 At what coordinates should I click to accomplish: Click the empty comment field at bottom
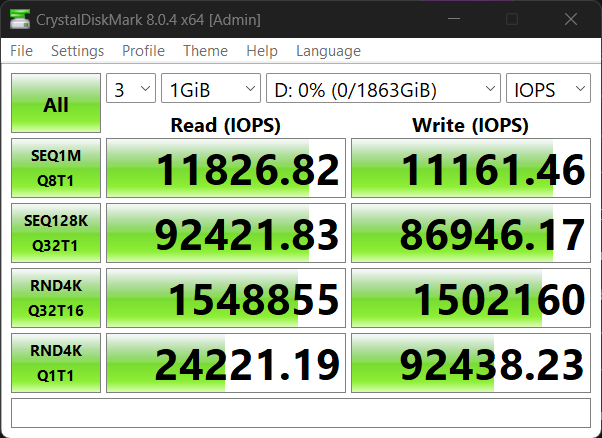click(301, 413)
